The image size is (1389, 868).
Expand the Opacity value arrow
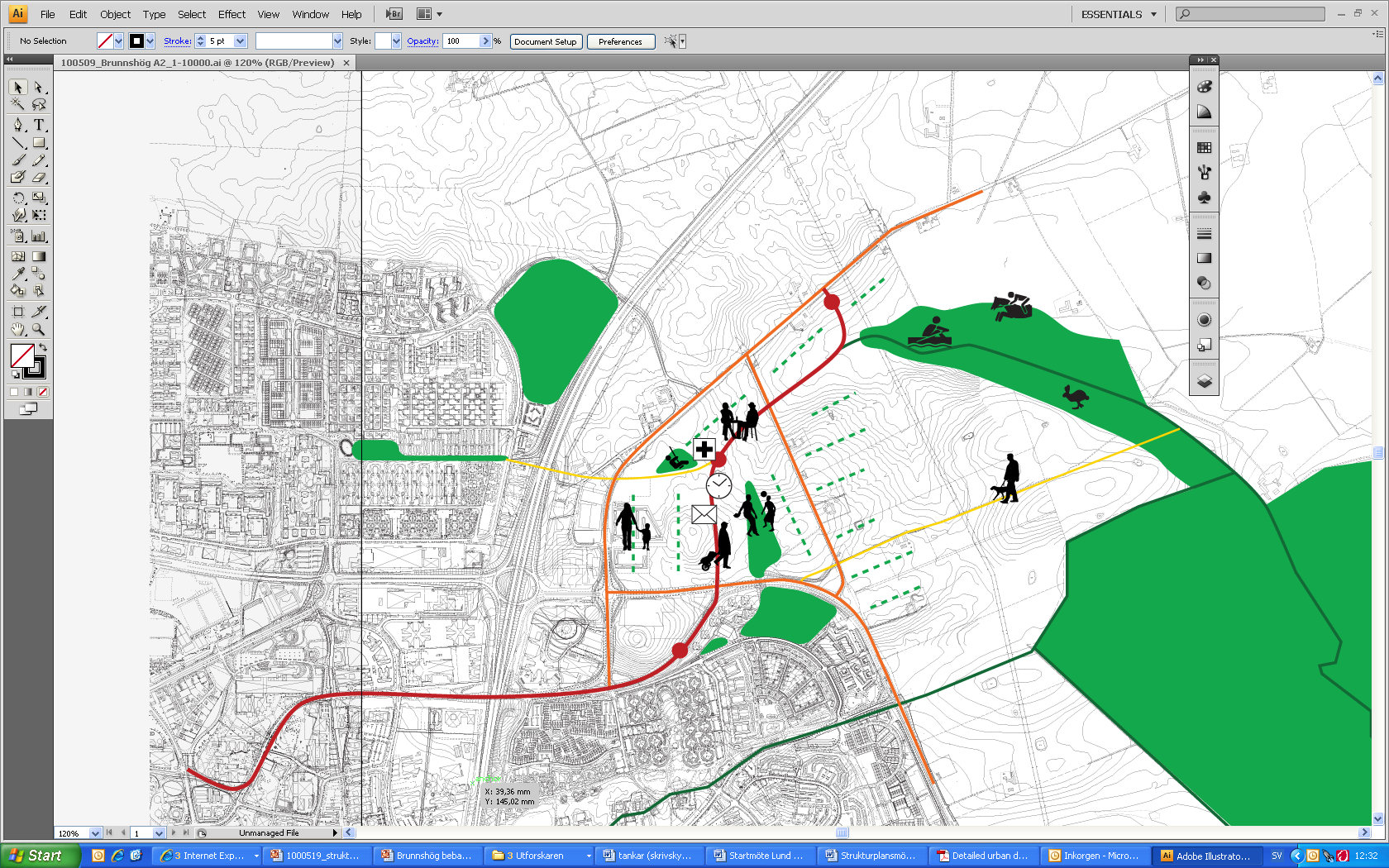[485, 41]
